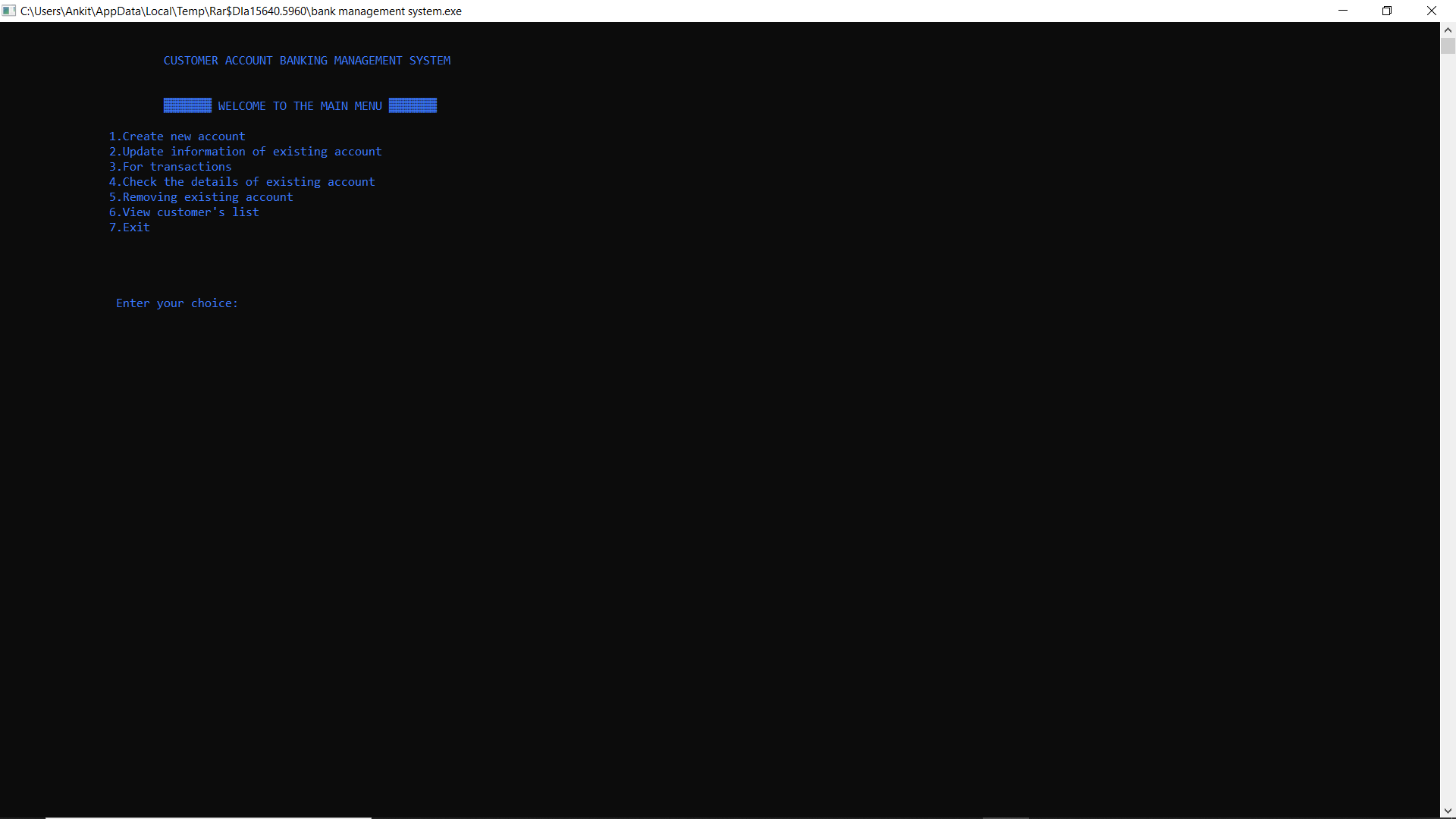Screen dimensions: 1456x819
Task: Click the shaded block right of MENU
Action: tap(413, 105)
